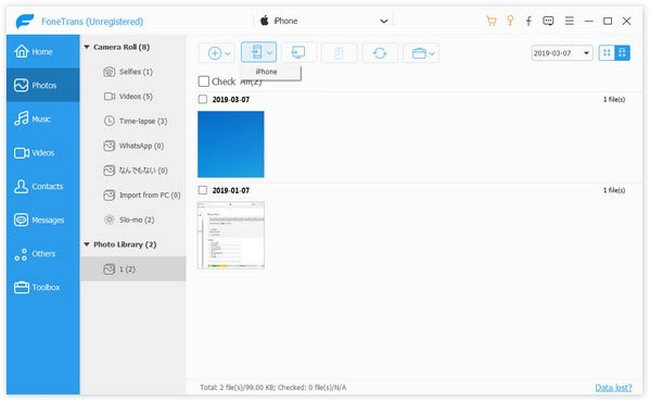Viewport: 650px width, 402px height.
Task: Open the hamburger menu icon
Action: click(x=569, y=21)
